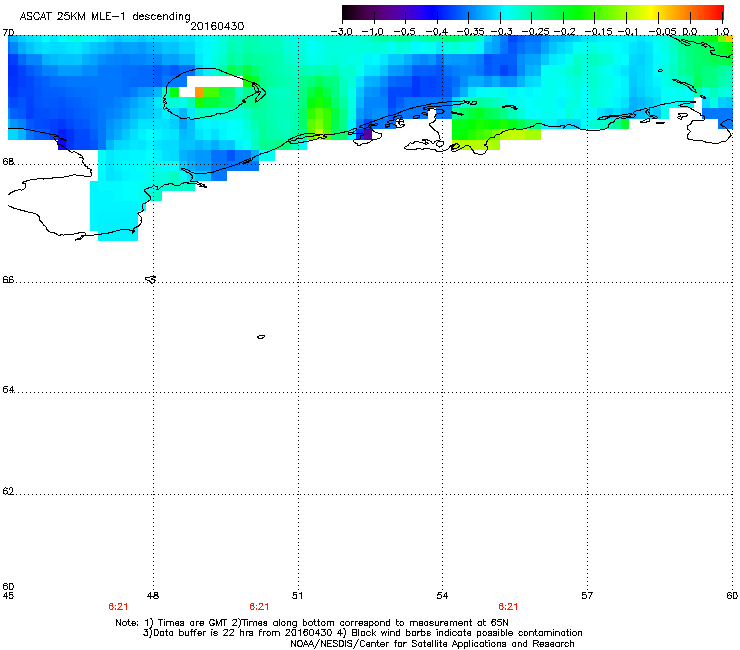Click the red '6:21' time between longitudes 45 and 48

pyautogui.click(x=118, y=607)
